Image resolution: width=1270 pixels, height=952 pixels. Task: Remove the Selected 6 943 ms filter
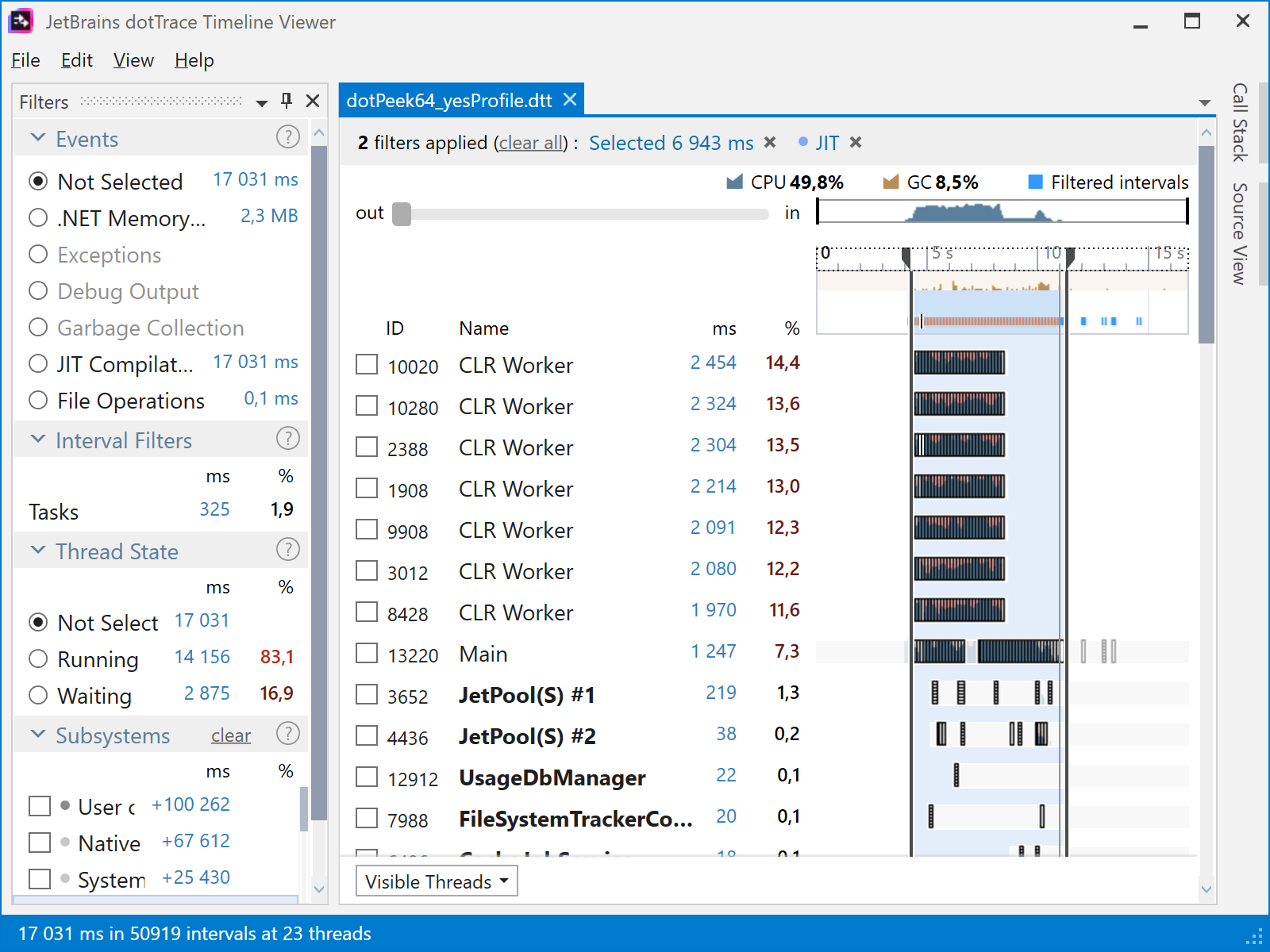[770, 142]
